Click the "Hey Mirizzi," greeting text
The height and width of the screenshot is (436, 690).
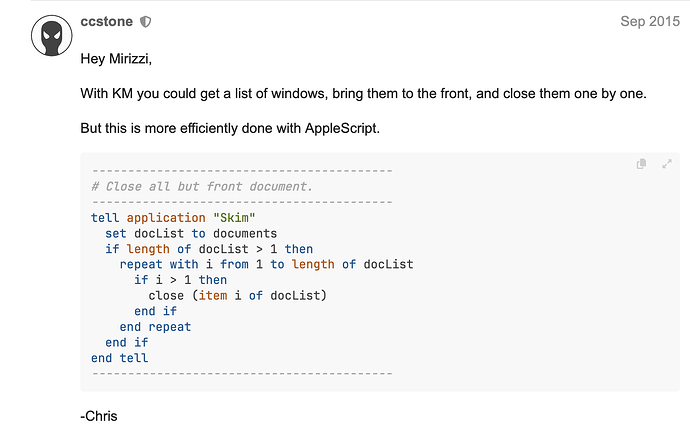(116, 59)
